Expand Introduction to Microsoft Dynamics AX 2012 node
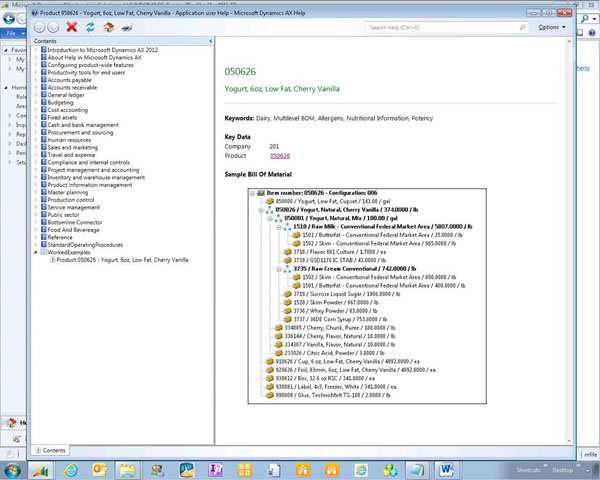This screenshot has height=480, width=600. click(x=36, y=50)
